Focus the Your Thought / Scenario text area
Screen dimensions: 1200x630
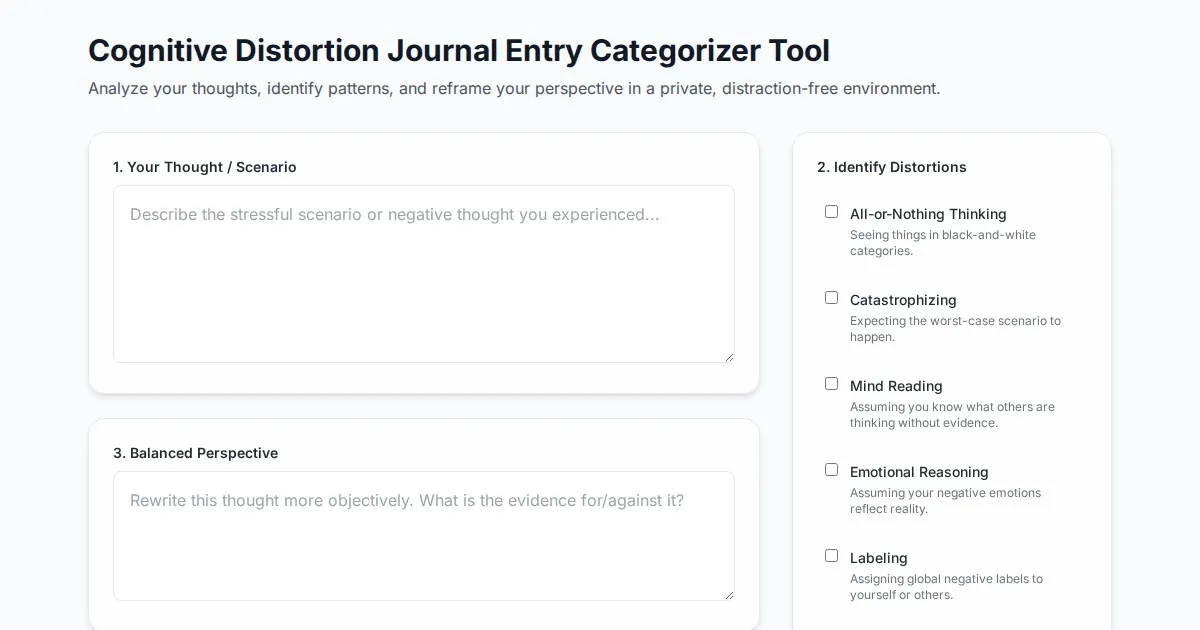[x=423, y=274]
